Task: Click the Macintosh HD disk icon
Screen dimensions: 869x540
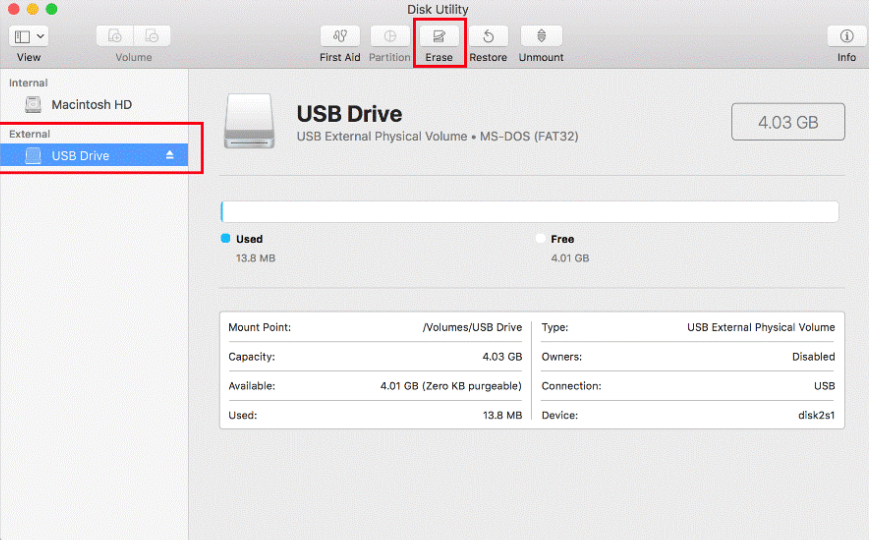Action: tap(33, 104)
